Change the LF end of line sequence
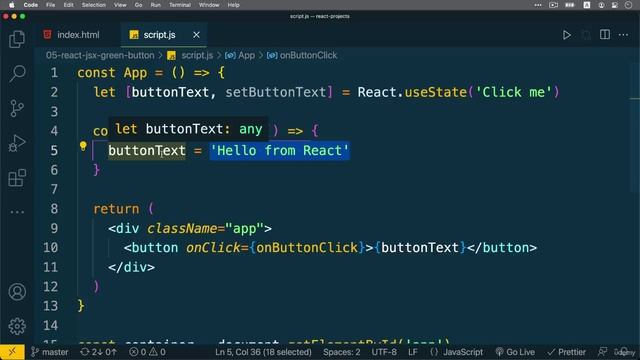This screenshot has height=360, width=640. (x=413, y=352)
